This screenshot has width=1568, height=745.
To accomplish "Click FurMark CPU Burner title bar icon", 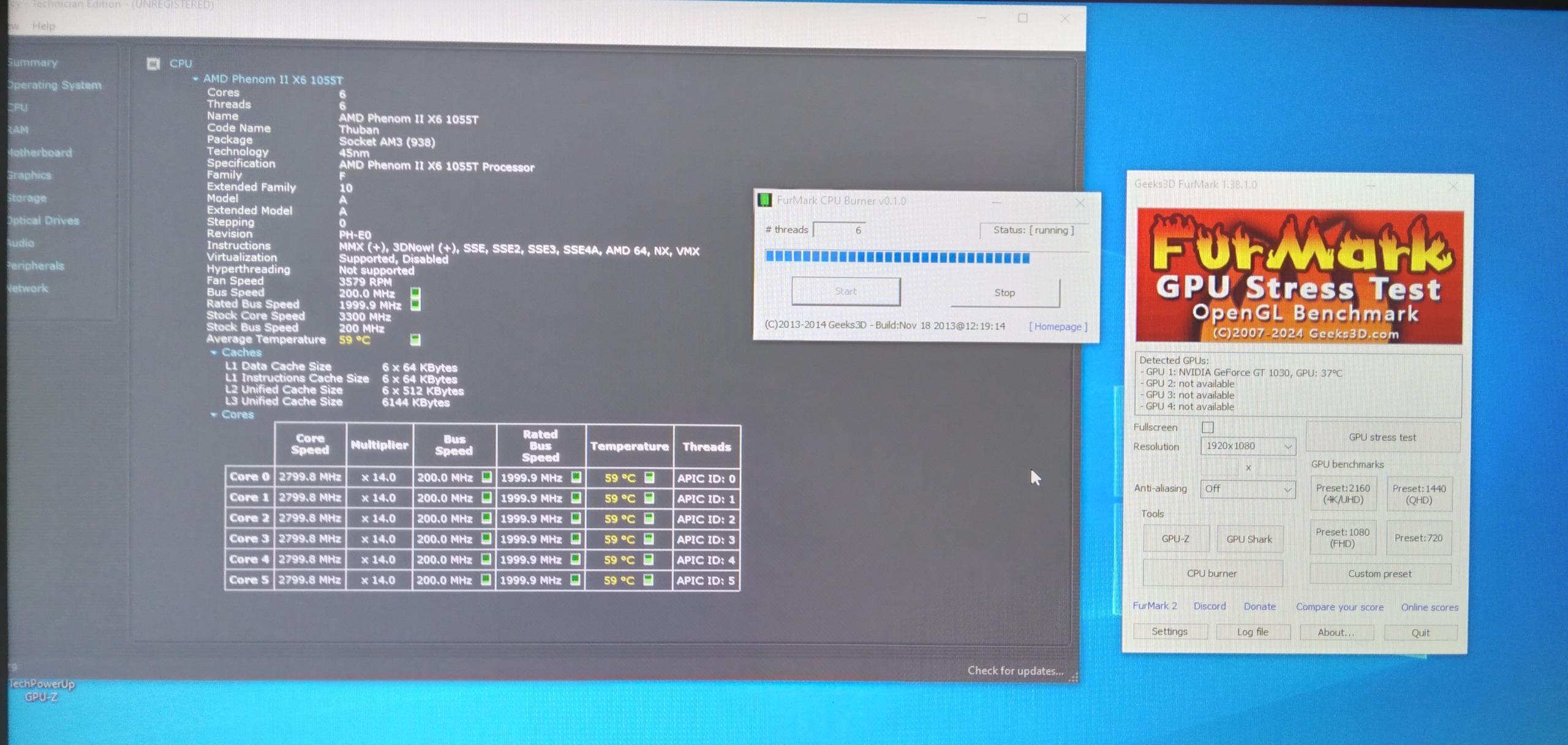I will [764, 200].
